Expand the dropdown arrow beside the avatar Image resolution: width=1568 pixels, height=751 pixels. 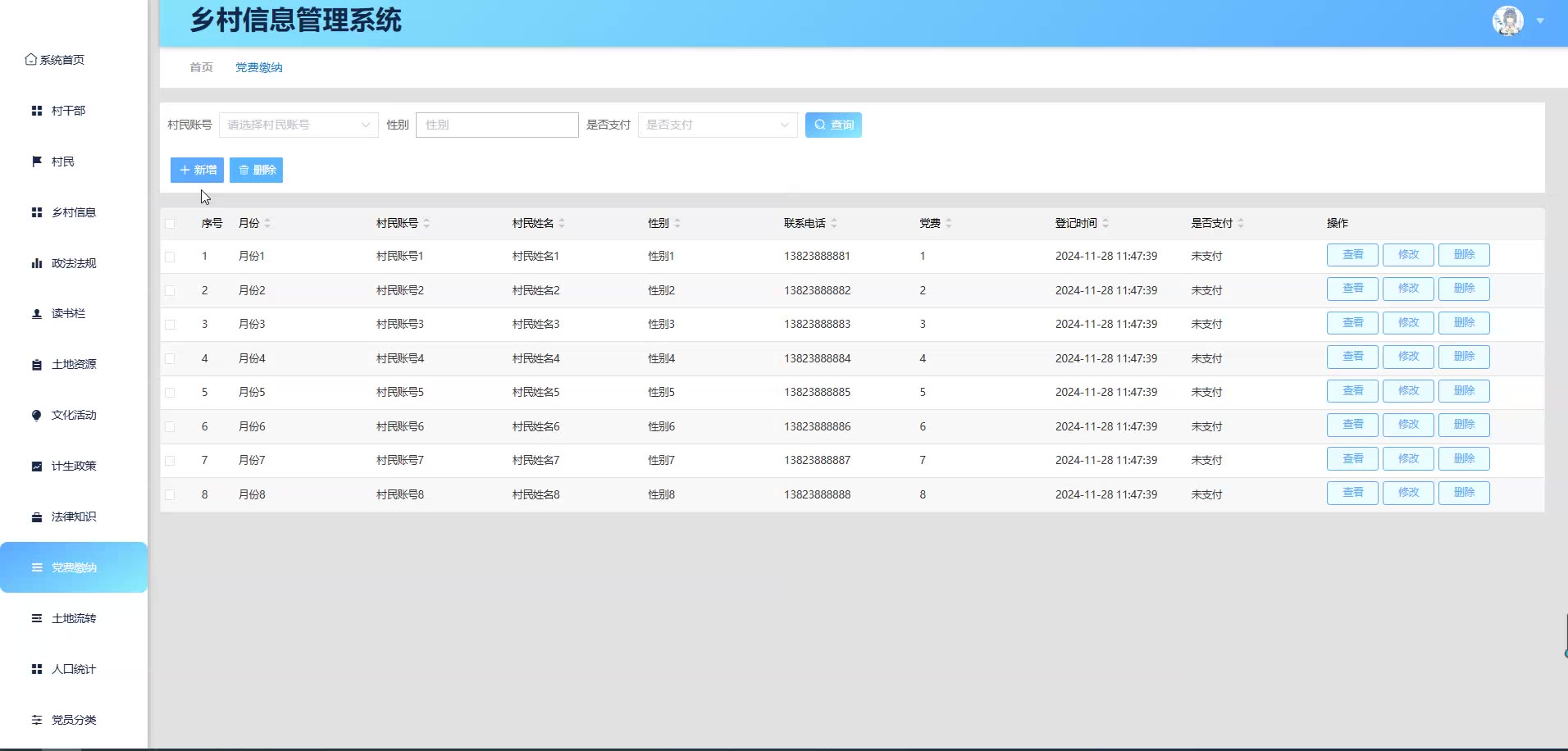pos(1540,21)
